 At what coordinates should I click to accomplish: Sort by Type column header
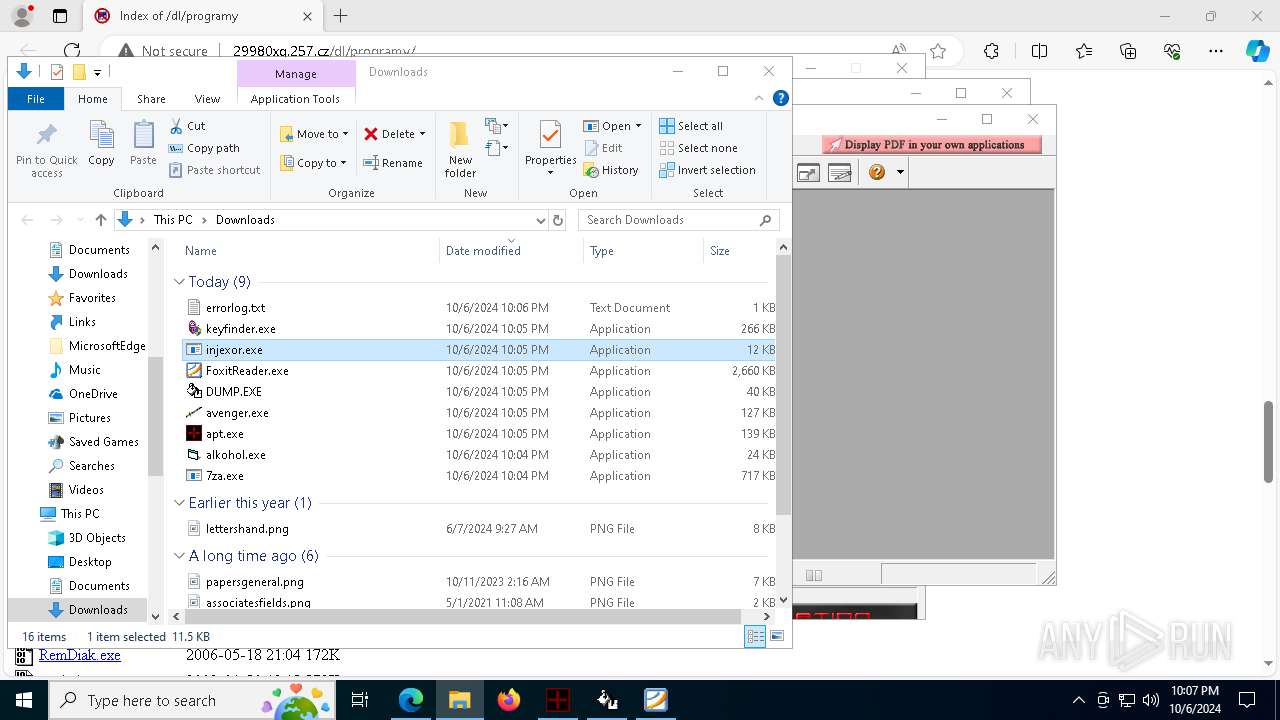[x=642, y=251]
